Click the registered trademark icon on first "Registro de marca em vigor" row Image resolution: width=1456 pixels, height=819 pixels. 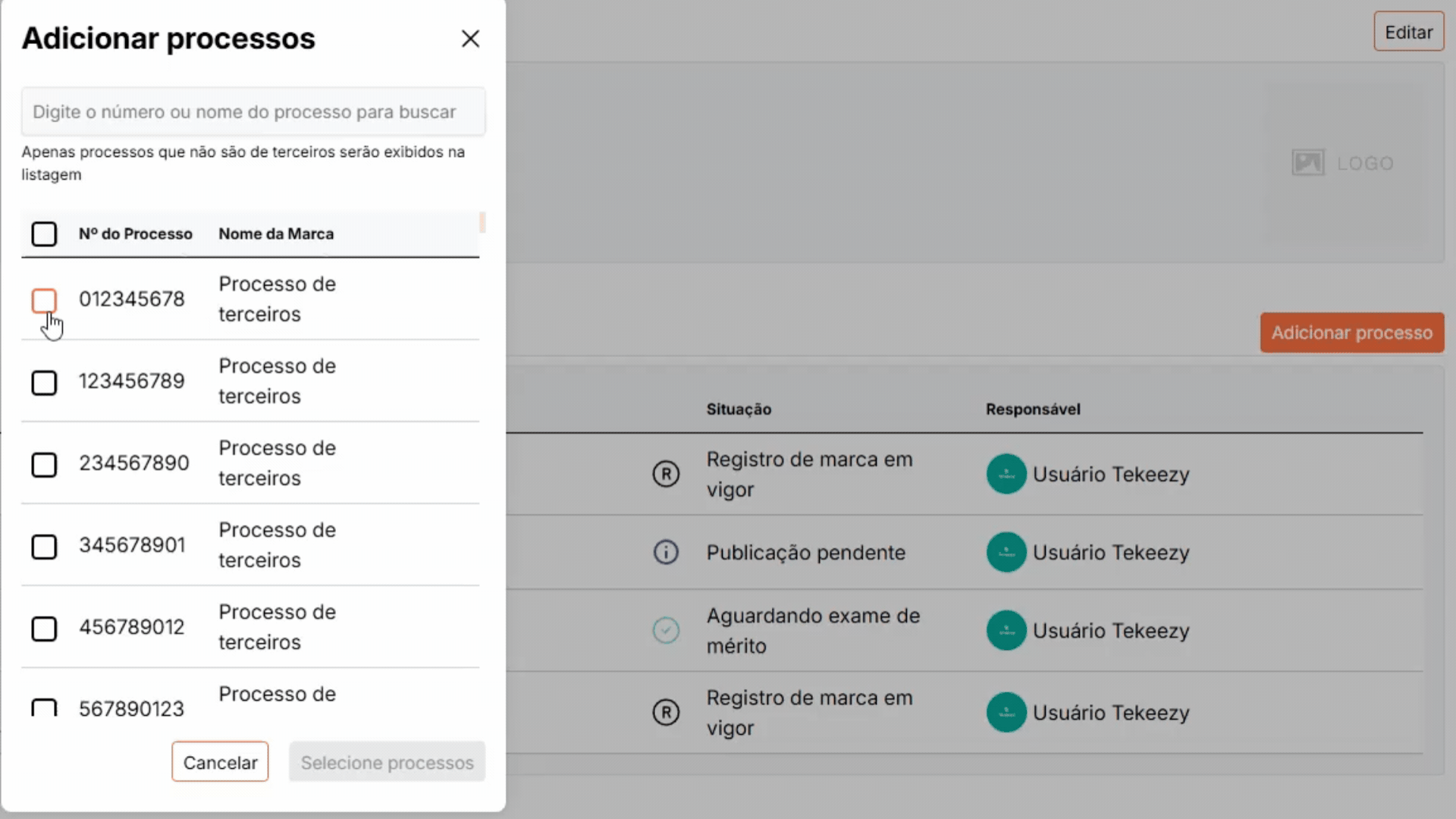click(666, 473)
